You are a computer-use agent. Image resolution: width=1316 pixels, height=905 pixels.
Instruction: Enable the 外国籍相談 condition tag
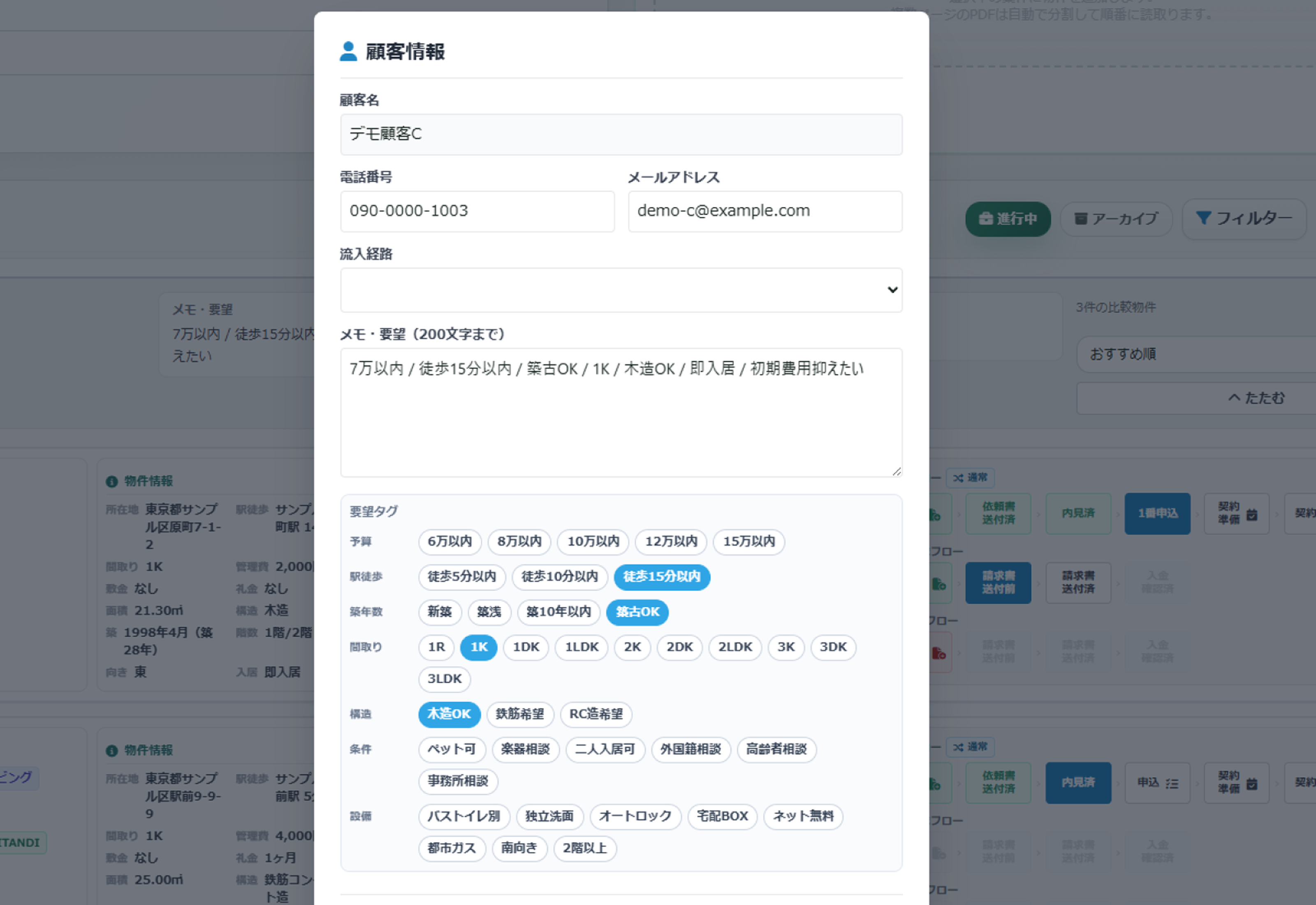pos(691,749)
